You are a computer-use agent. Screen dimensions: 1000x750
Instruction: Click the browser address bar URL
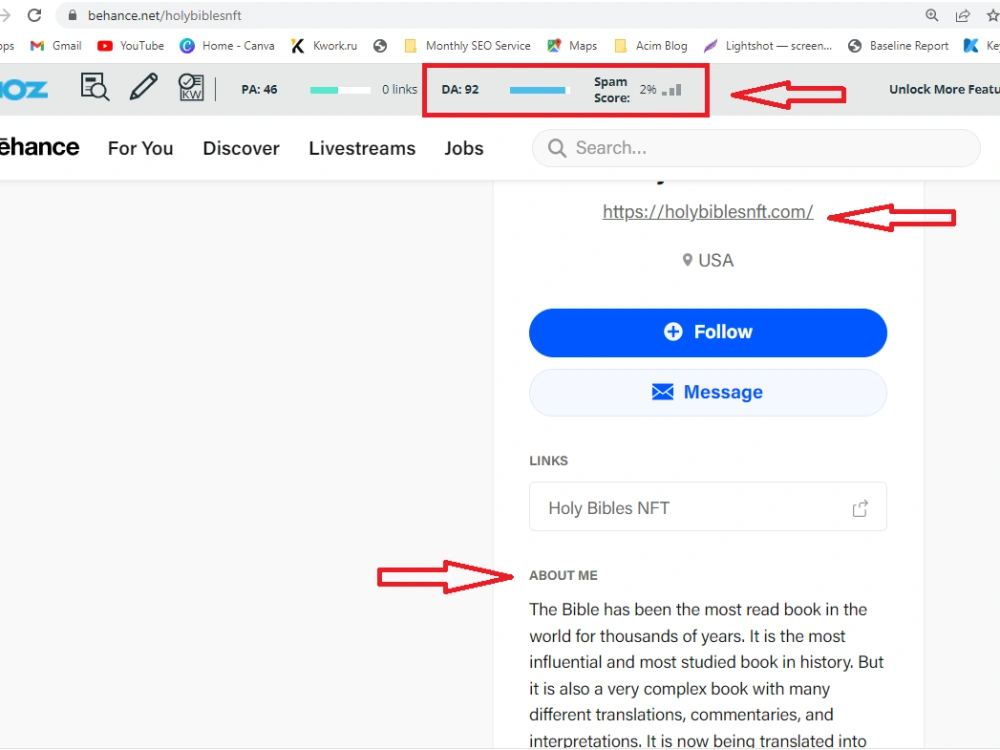pyautogui.click(x=165, y=15)
